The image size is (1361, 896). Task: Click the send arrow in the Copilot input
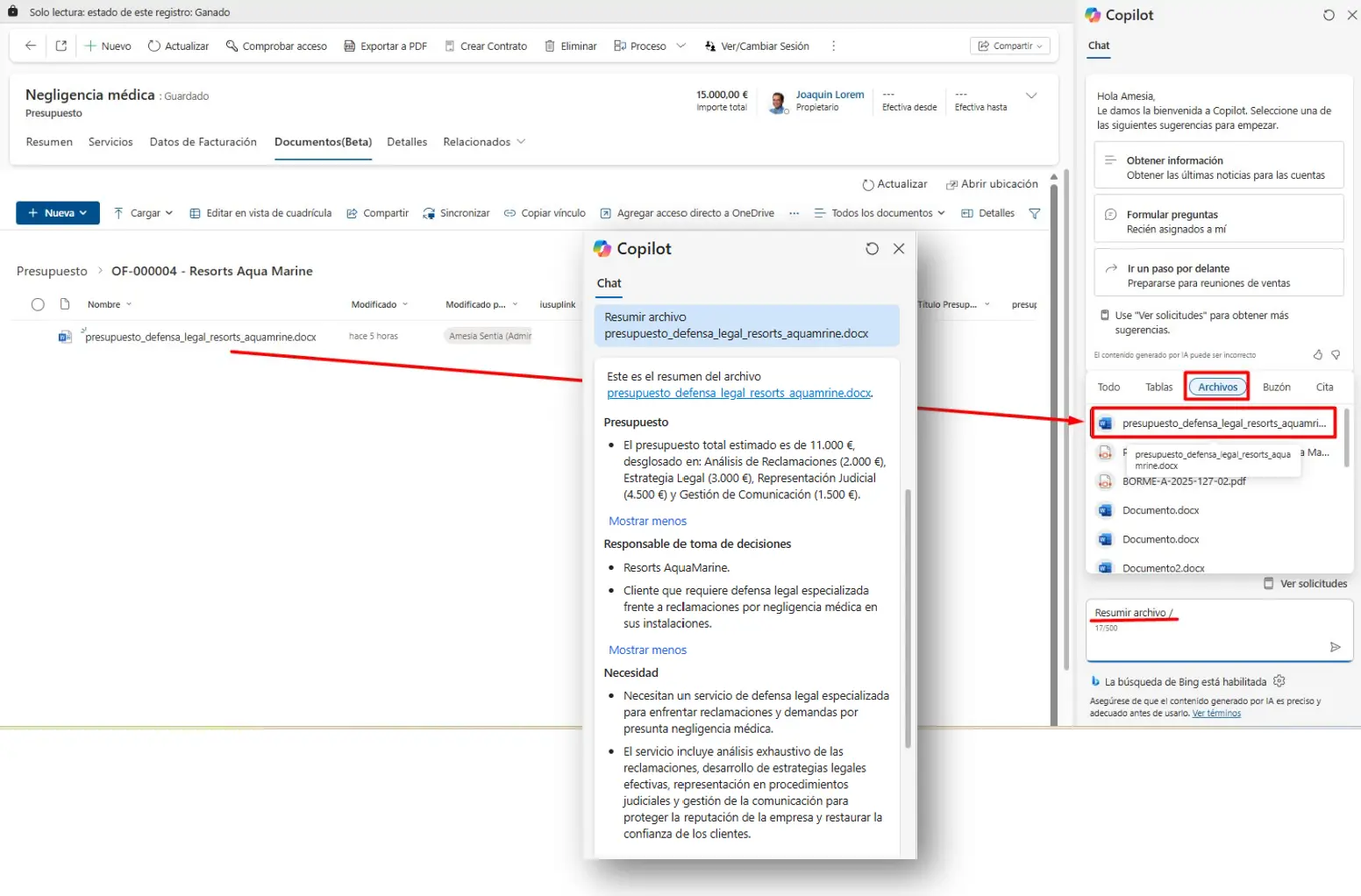[1335, 647]
